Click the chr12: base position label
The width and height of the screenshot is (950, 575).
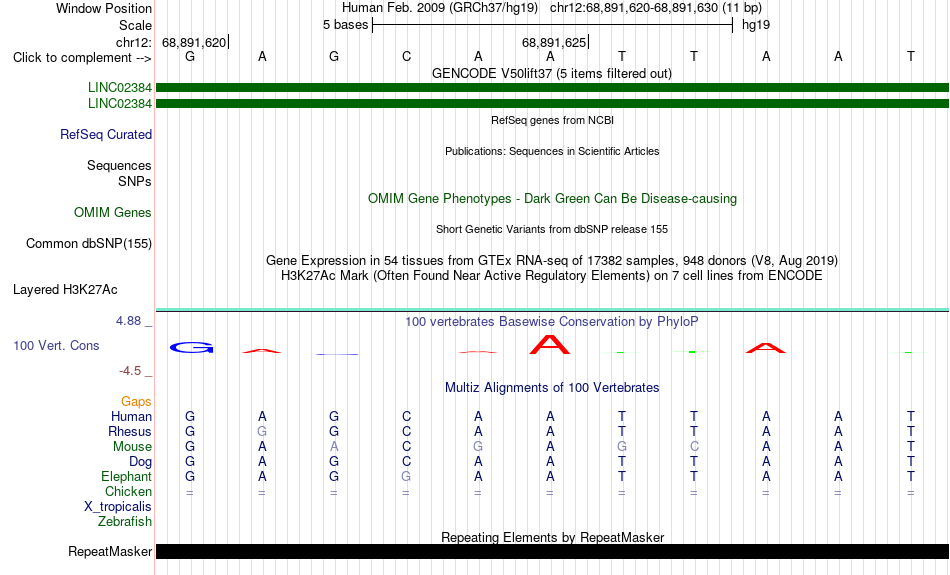(x=134, y=42)
